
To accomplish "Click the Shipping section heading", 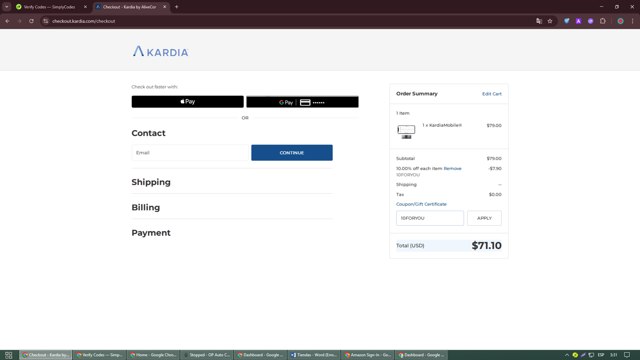I will click(151, 182).
